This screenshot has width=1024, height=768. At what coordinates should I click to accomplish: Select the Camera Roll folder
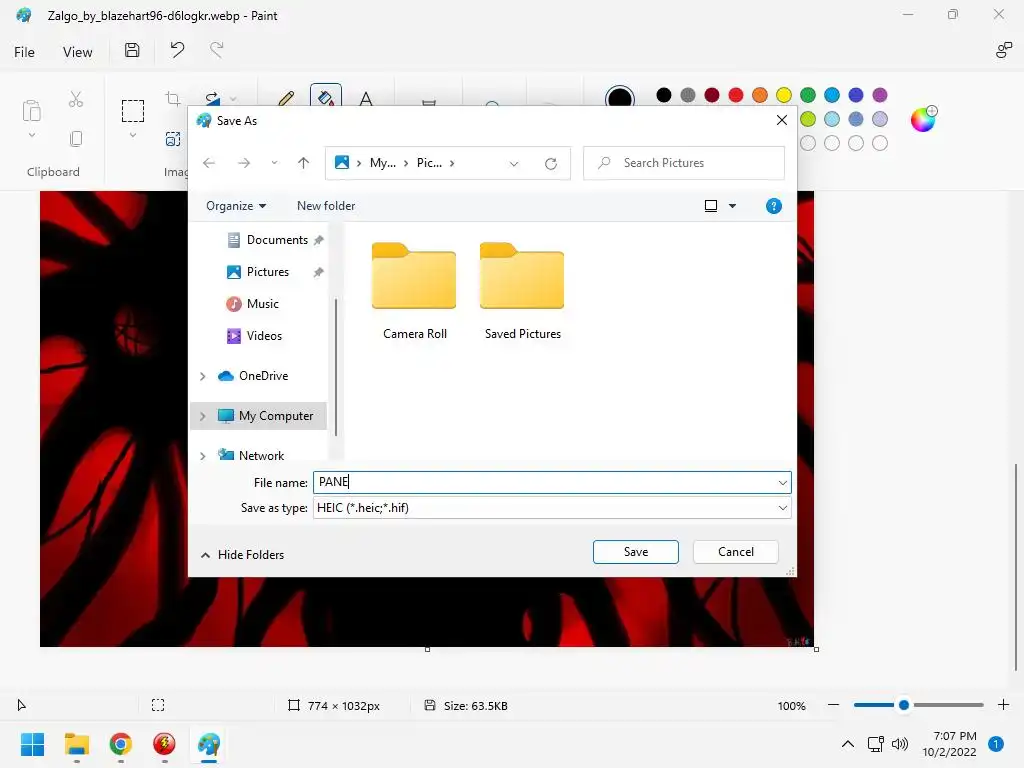point(414,291)
